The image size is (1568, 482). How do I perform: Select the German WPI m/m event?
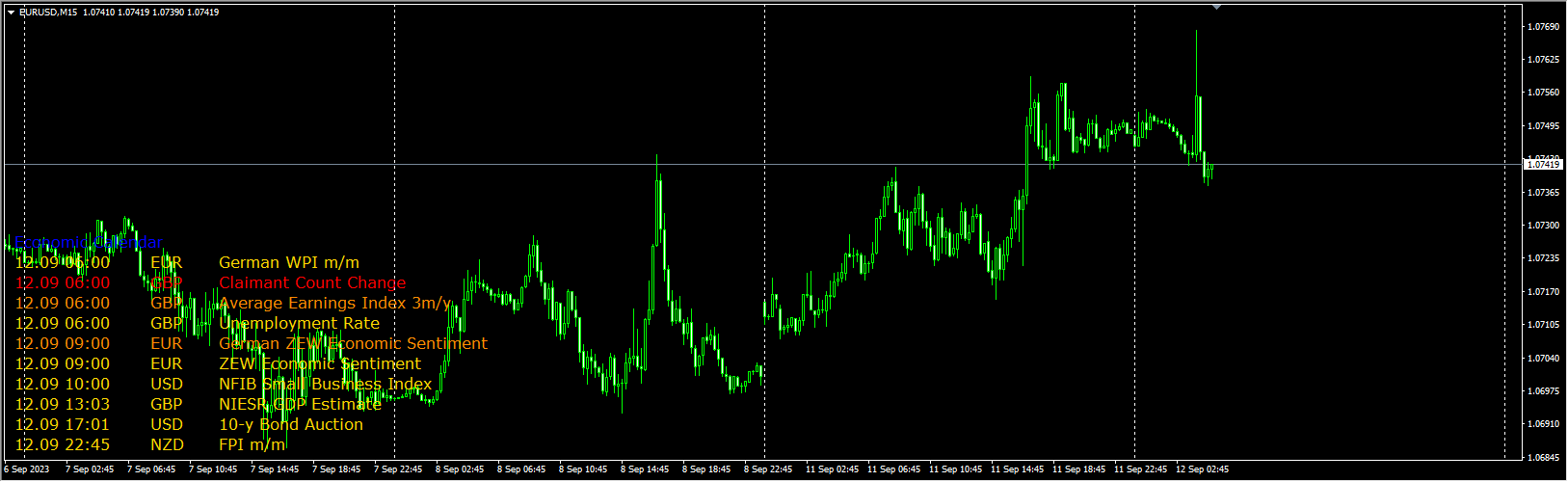click(x=289, y=262)
